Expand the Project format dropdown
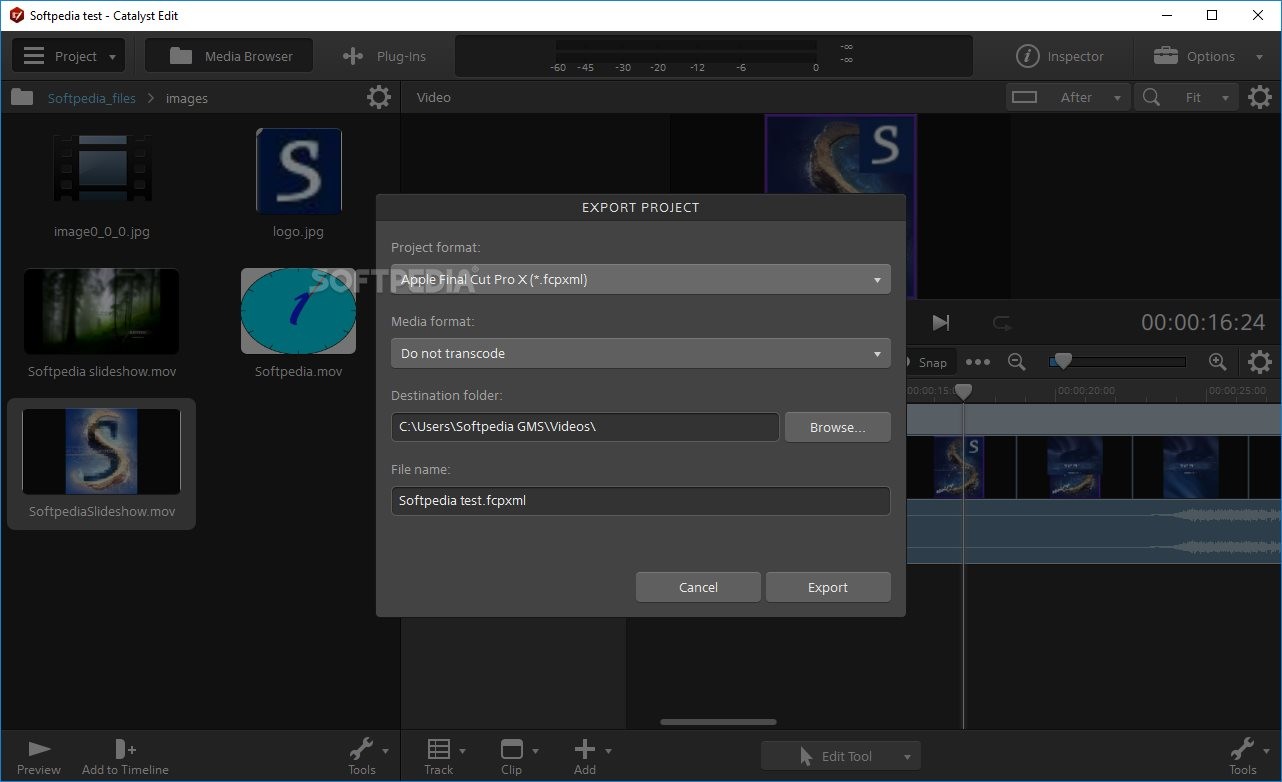 click(x=640, y=279)
